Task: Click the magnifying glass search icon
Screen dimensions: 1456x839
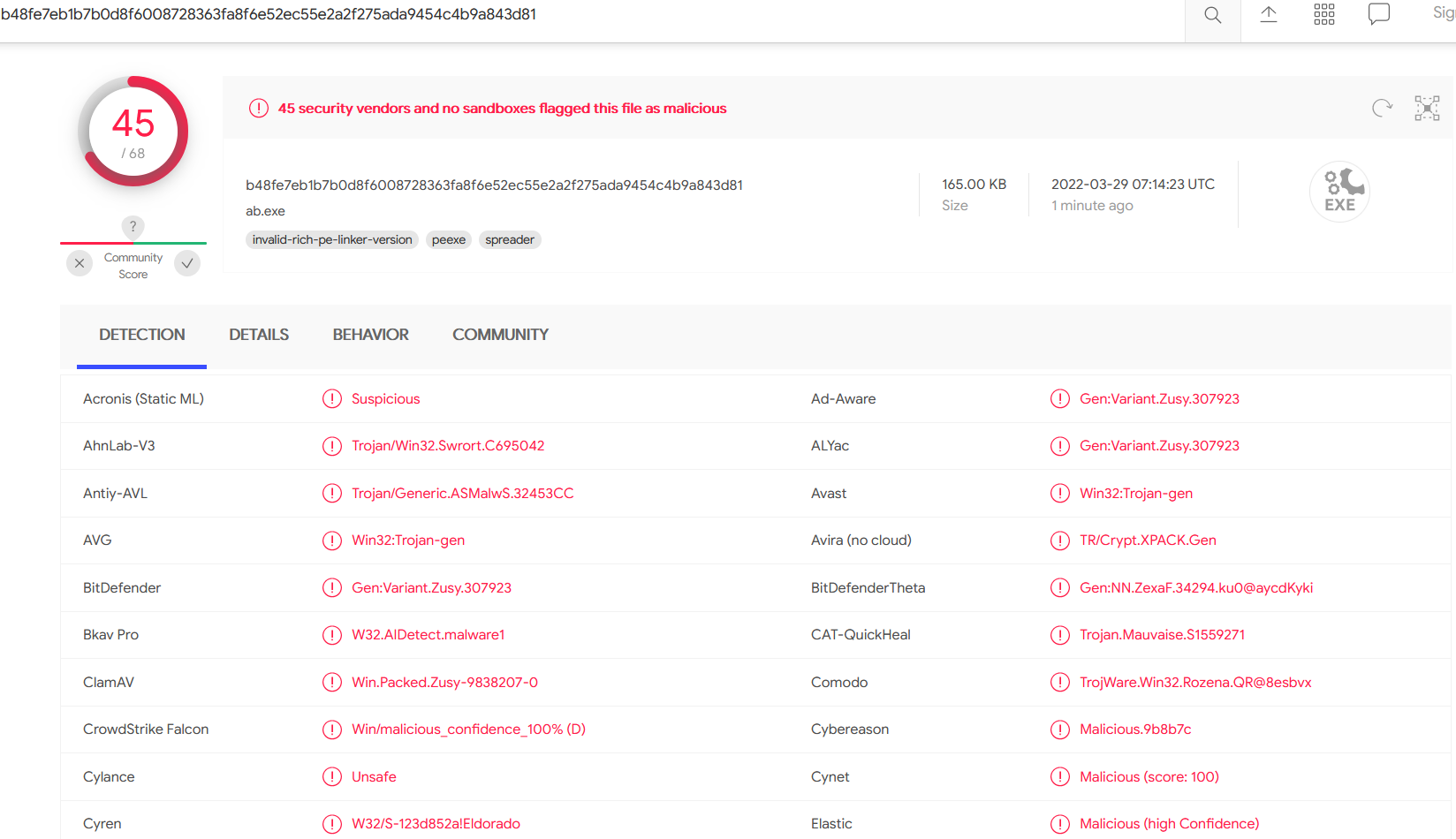Action: (x=1213, y=15)
